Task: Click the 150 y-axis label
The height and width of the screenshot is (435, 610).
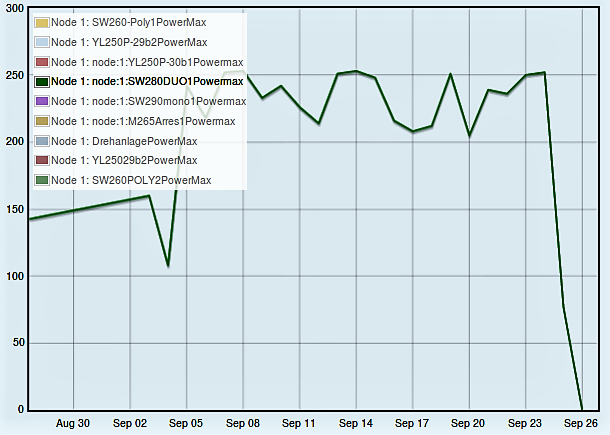Action: click(x=14, y=209)
